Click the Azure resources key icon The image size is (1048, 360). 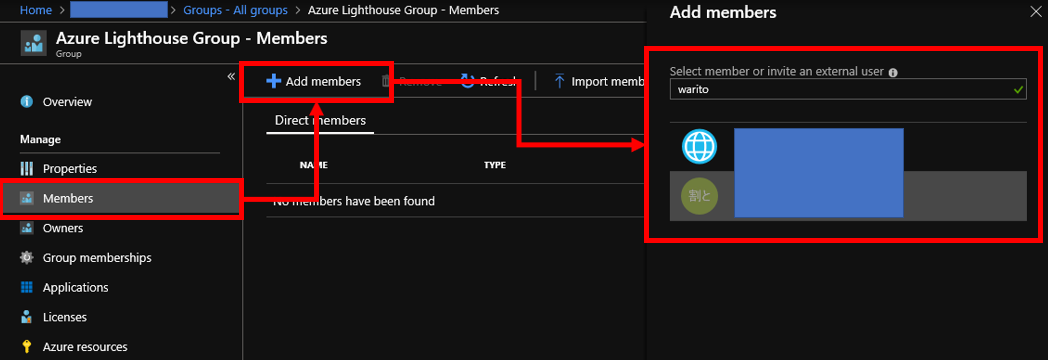point(27,347)
